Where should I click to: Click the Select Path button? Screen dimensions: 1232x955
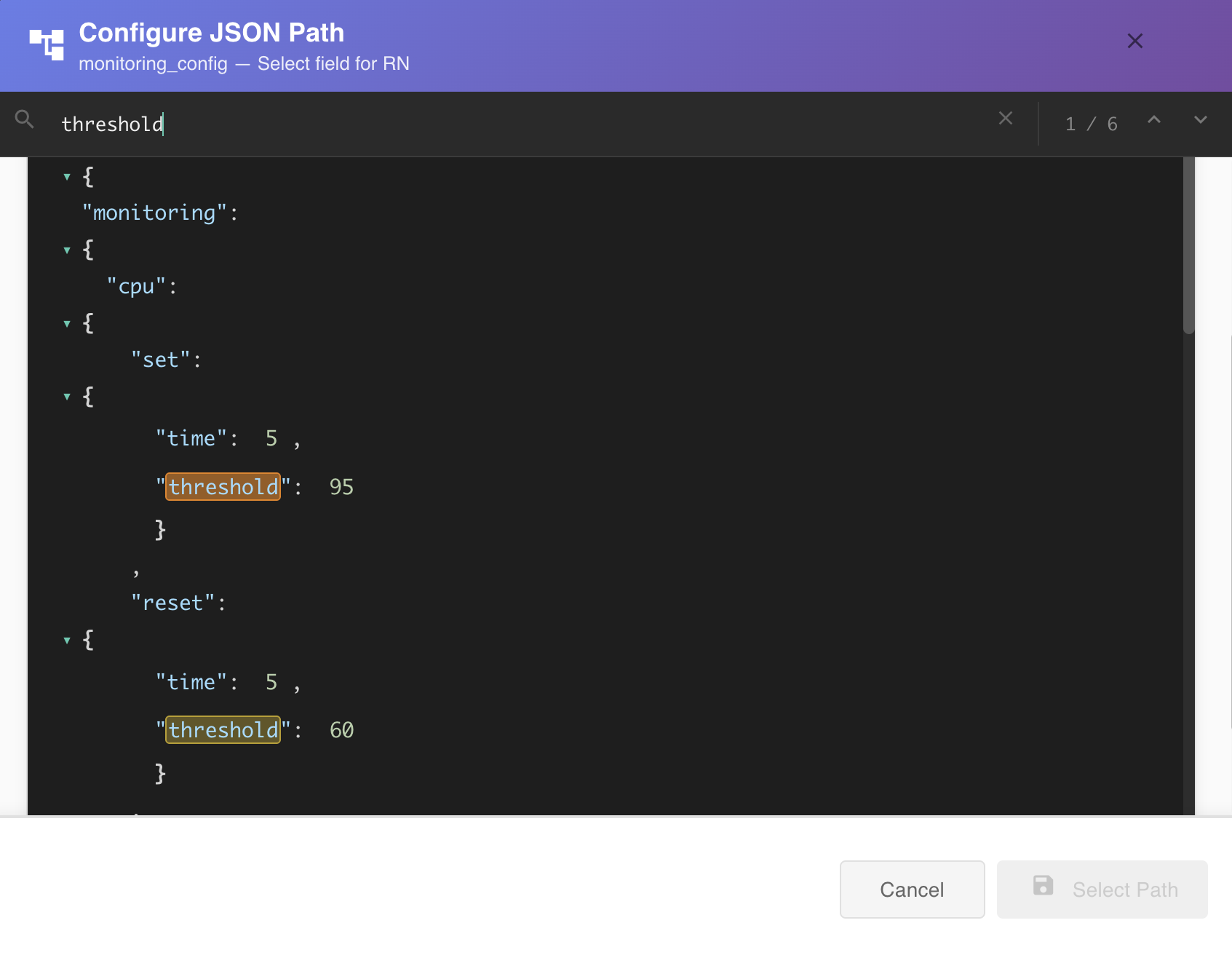(1102, 889)
